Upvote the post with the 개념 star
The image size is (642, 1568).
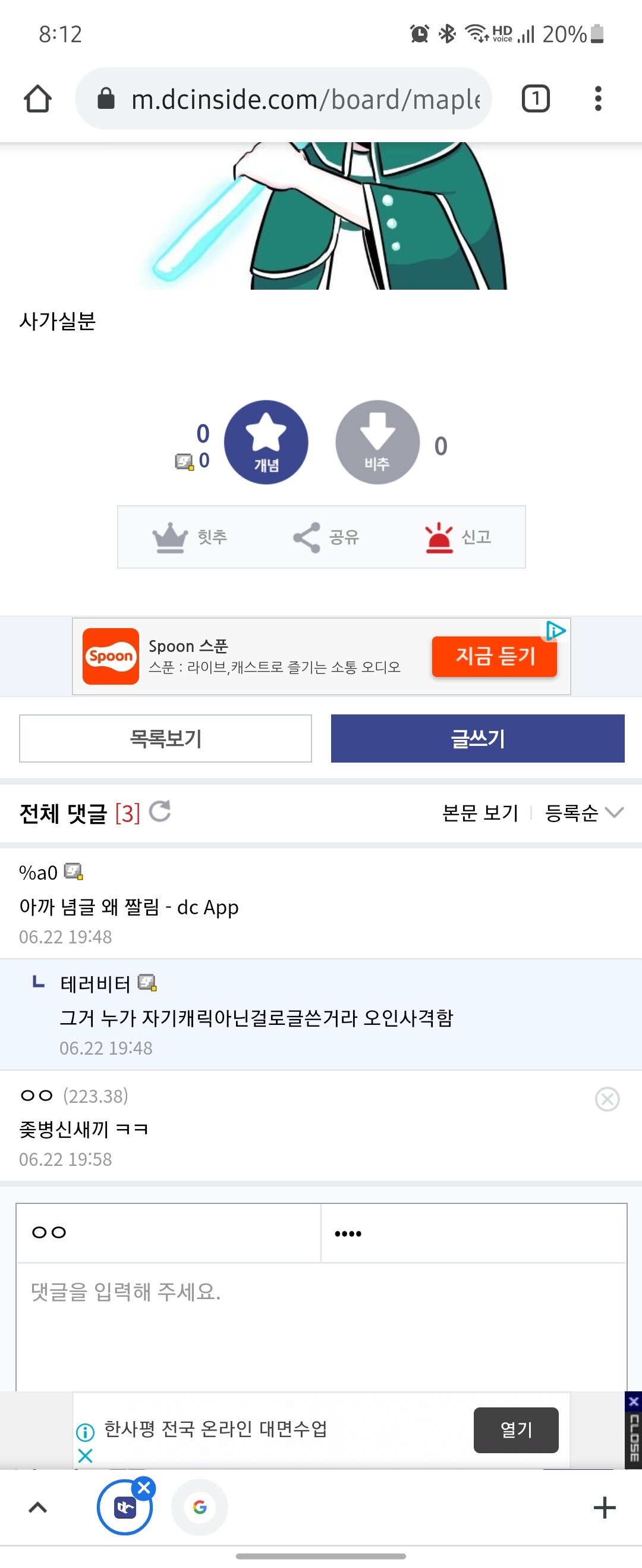266,443
